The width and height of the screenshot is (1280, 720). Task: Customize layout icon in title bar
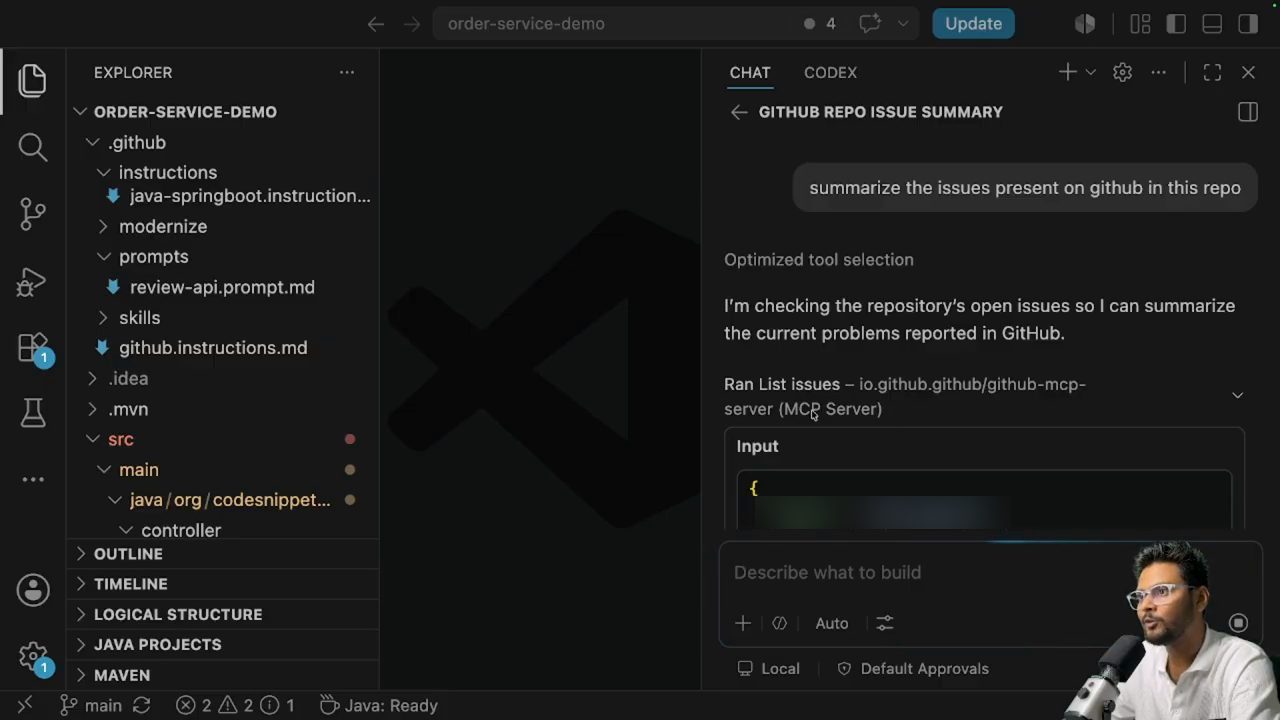click(x=1140, y=24)
